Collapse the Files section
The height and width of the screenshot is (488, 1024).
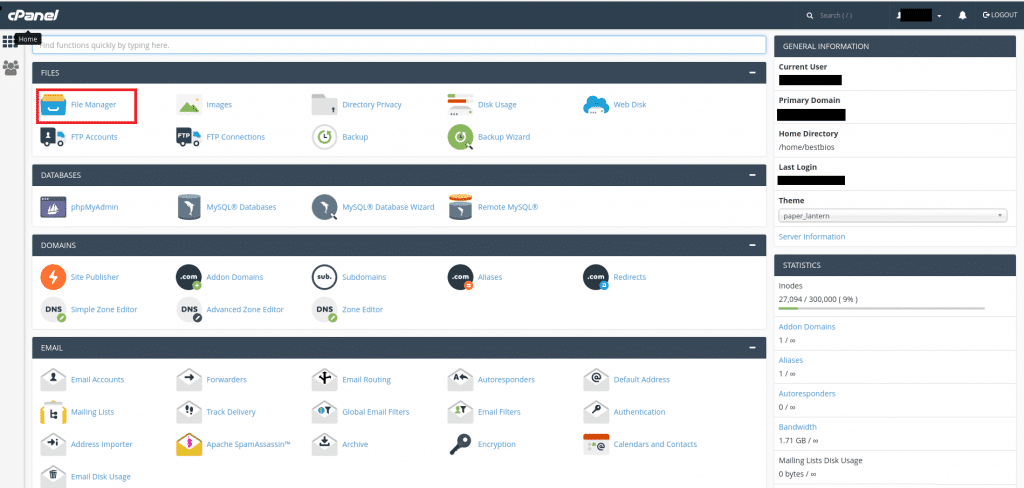coord(751,73)
